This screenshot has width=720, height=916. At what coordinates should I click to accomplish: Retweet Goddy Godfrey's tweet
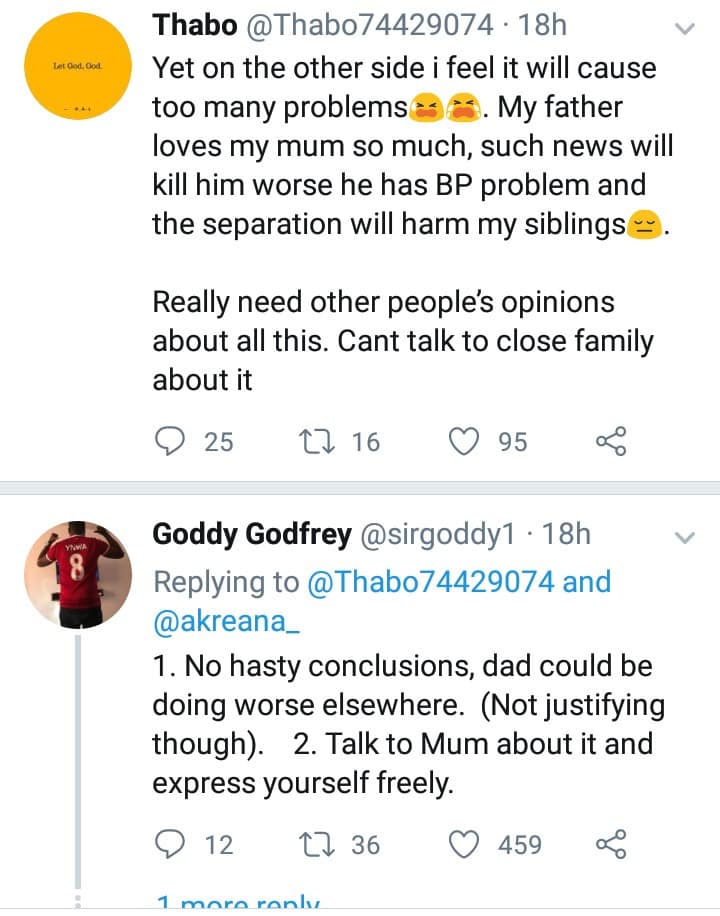click(312, 845)
